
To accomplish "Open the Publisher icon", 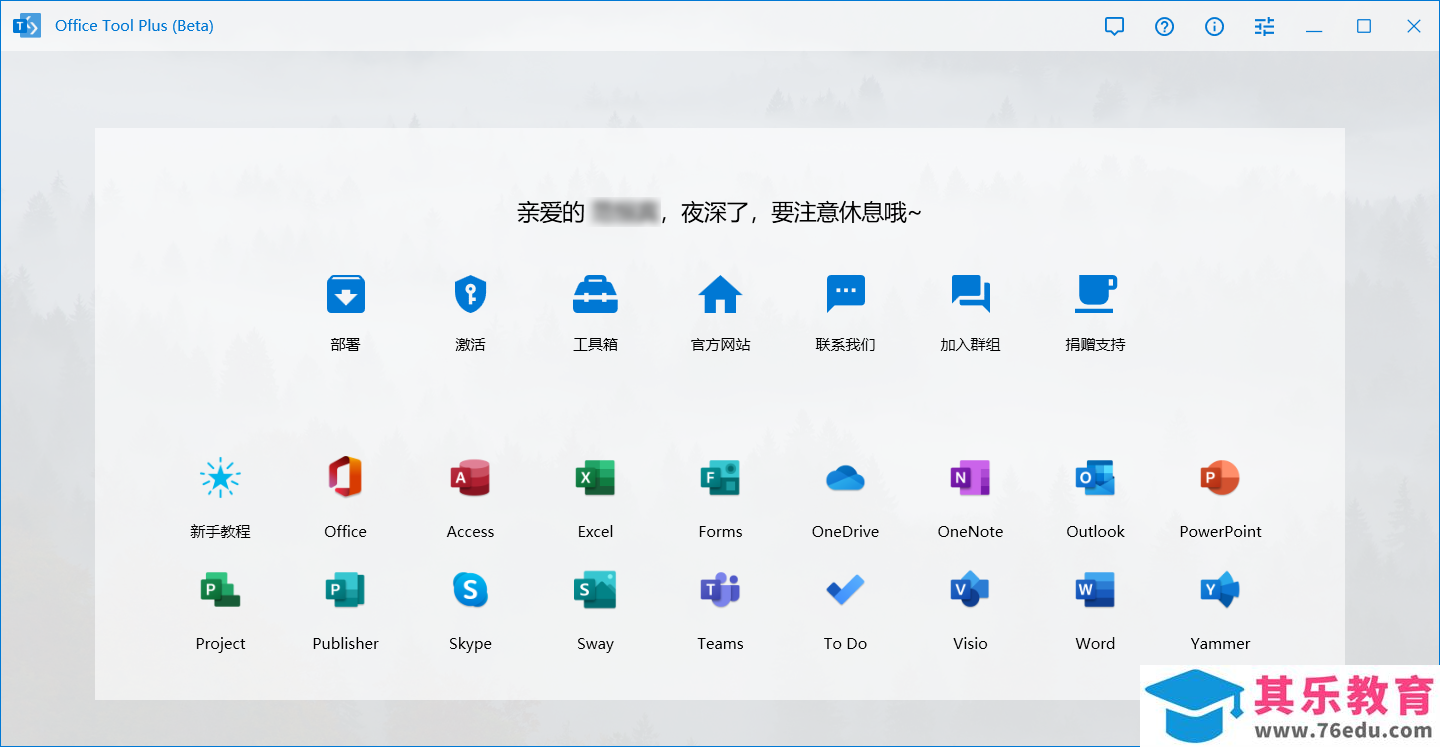I will point(345,590).
